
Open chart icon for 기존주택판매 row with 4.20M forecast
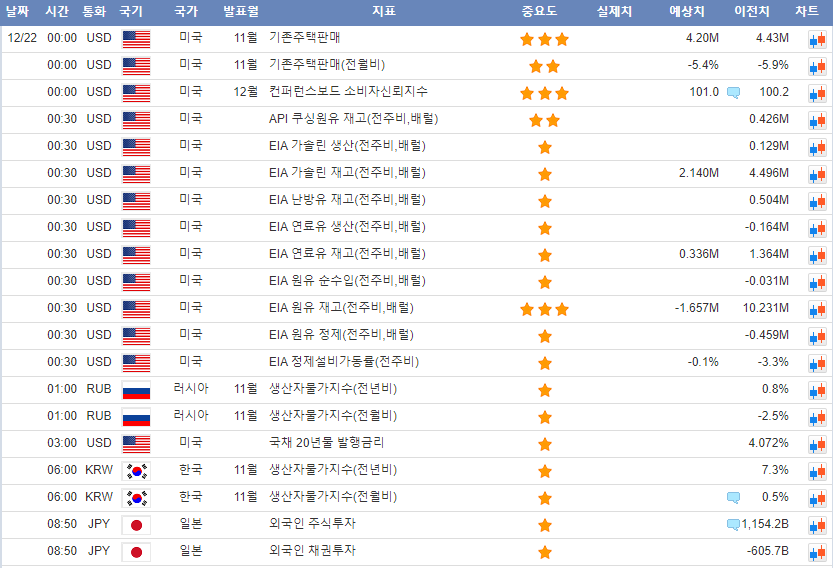815,39
